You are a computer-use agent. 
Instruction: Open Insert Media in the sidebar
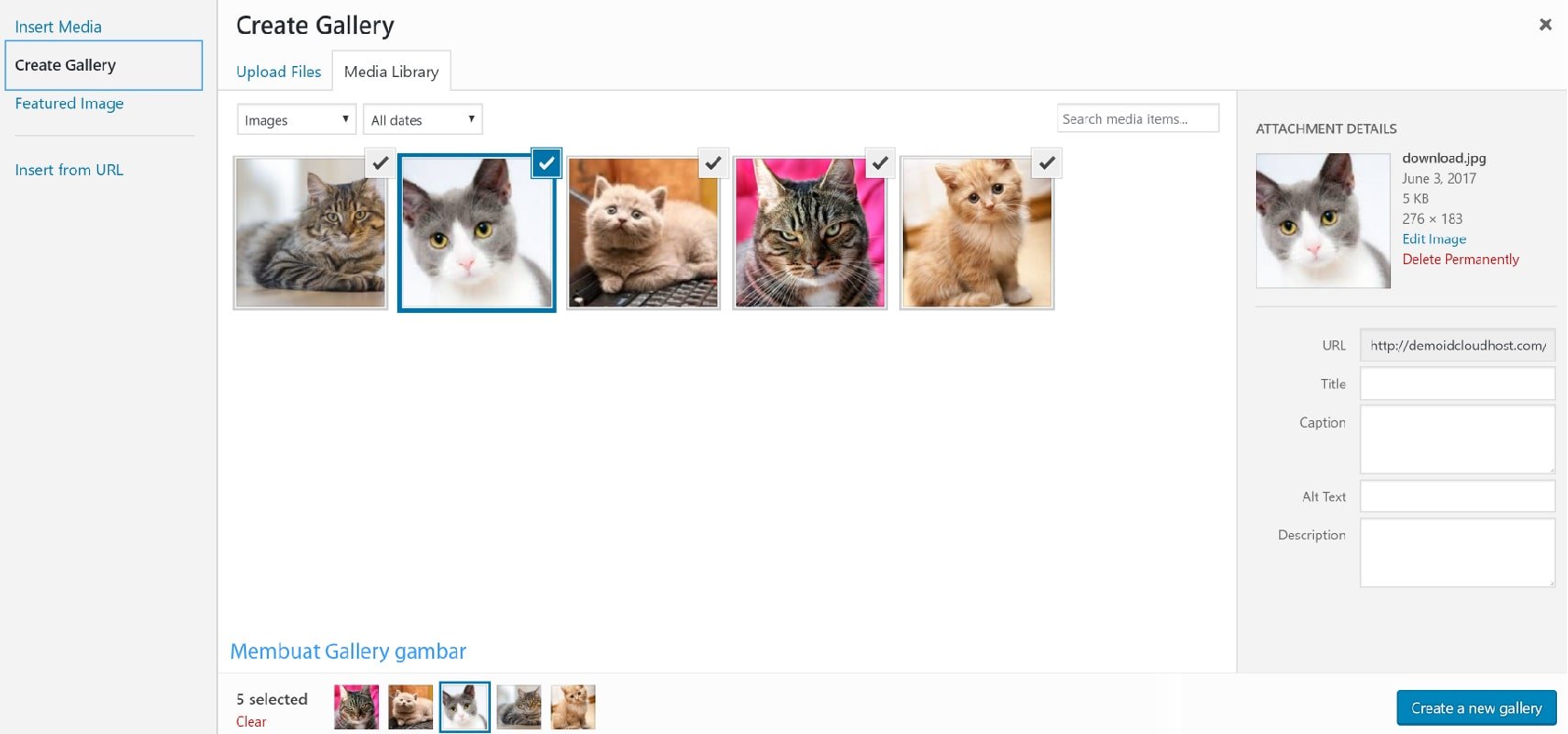pyautogui.click(x=59, y=27)
